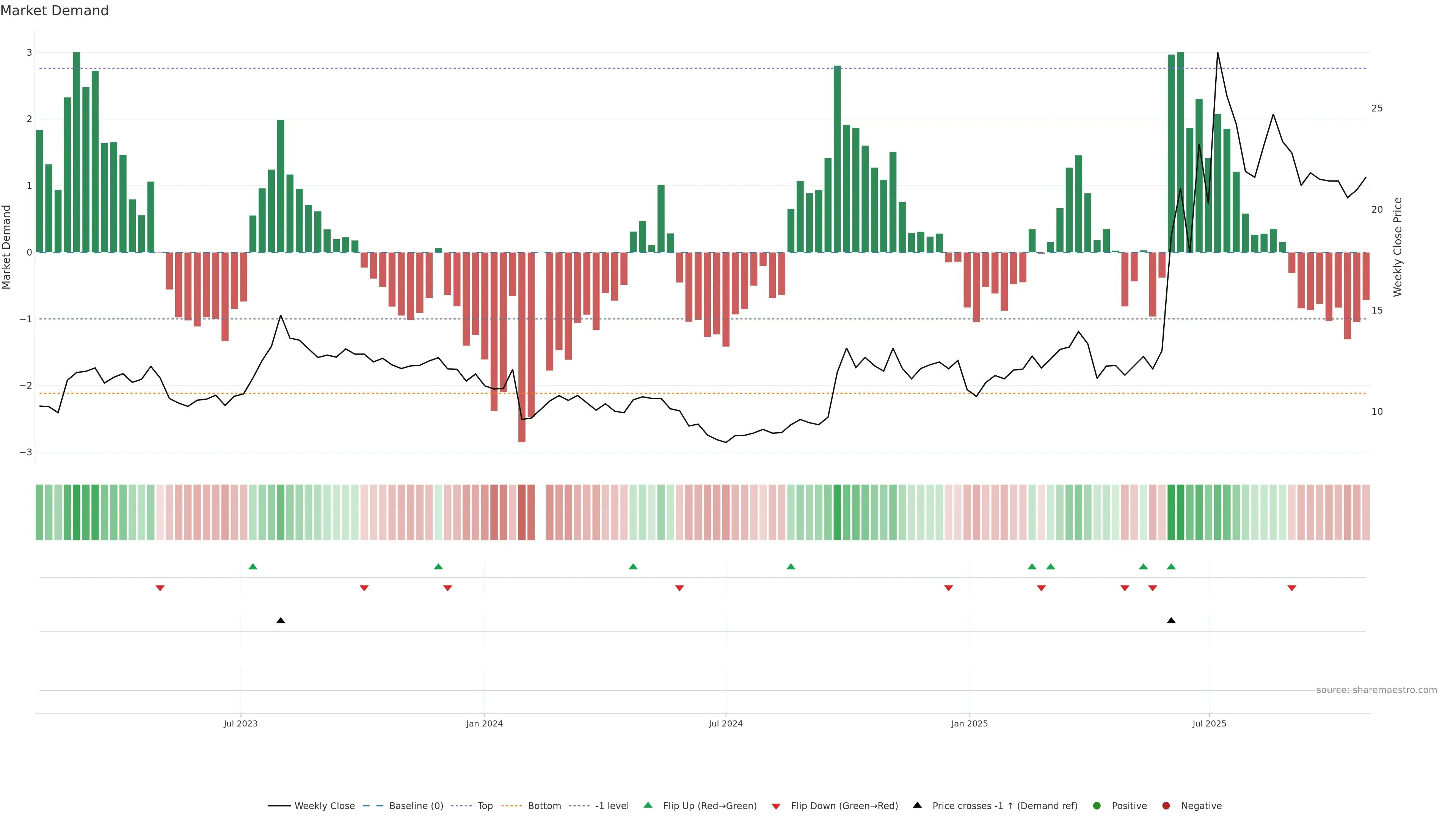Click the red Negative legend dot
Screen dimensions: 1456x819
pyautogui.click(x=1166, y=805)
